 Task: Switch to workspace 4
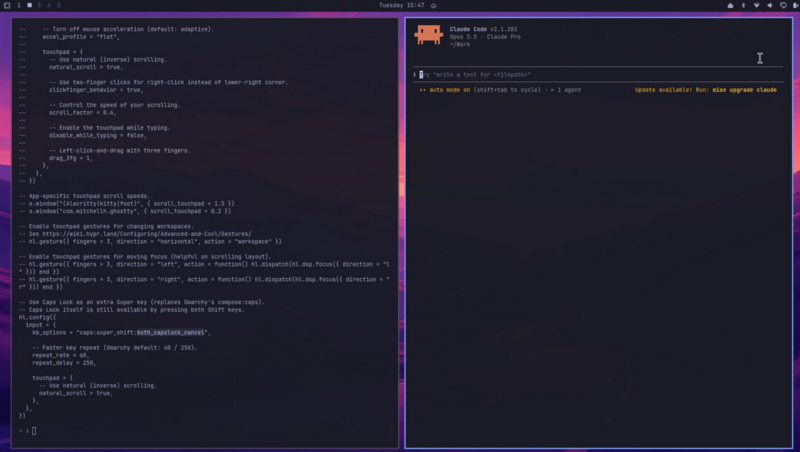(49, 5)
